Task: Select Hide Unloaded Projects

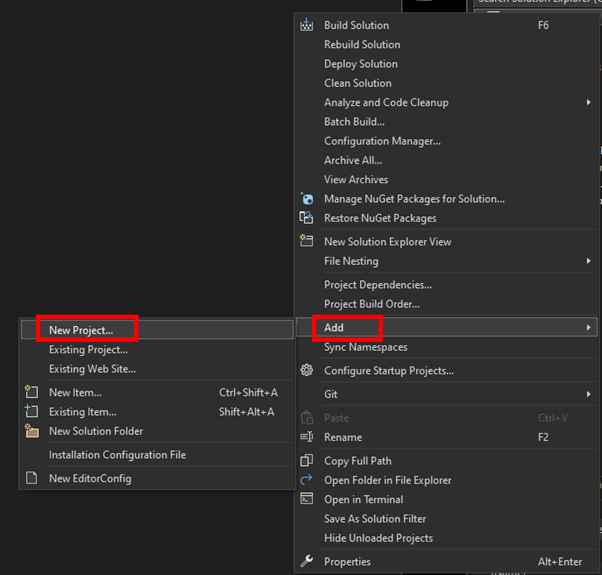Action: (378, 538)
